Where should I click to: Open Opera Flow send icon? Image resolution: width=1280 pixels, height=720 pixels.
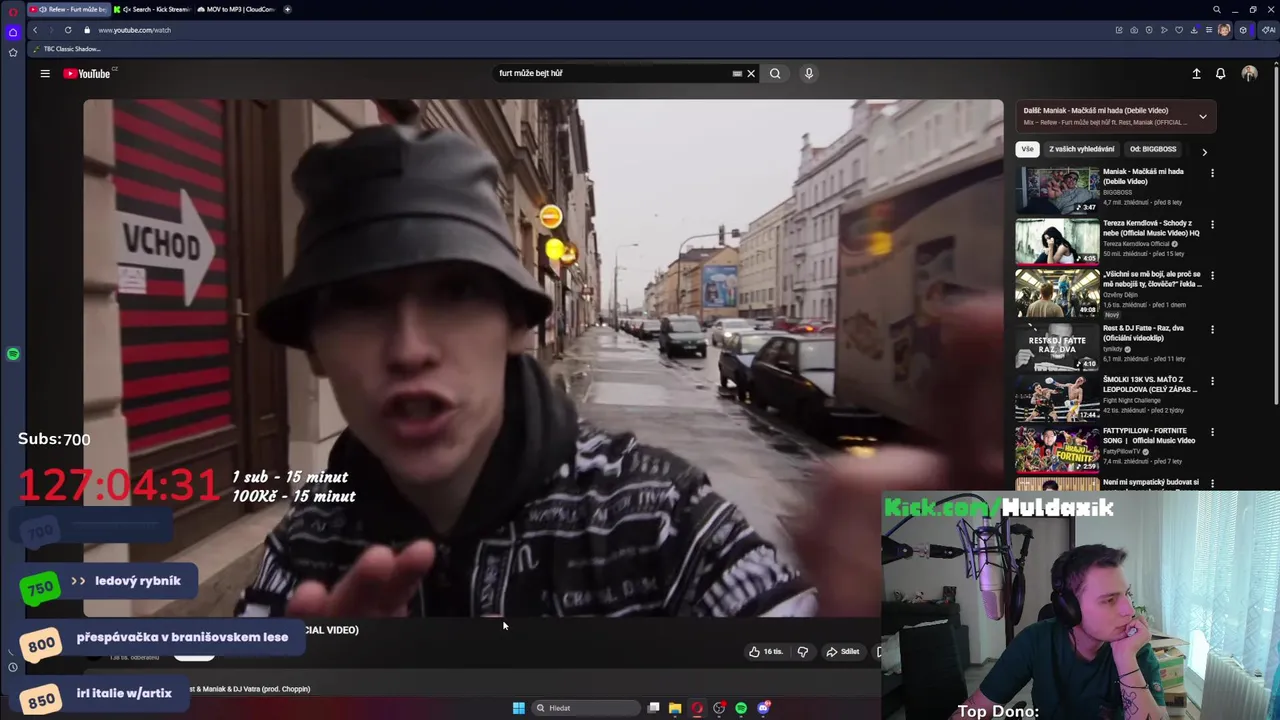click(1164, 30)
